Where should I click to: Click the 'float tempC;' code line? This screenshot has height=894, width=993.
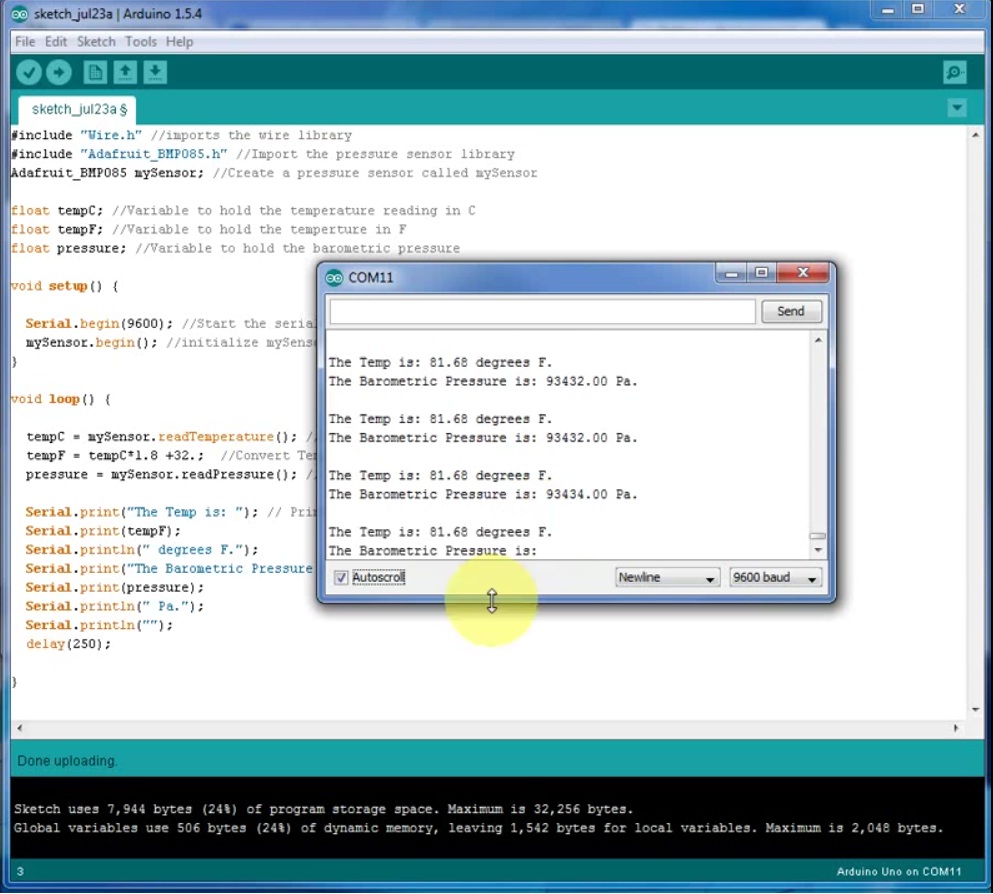tap(243, 210)
